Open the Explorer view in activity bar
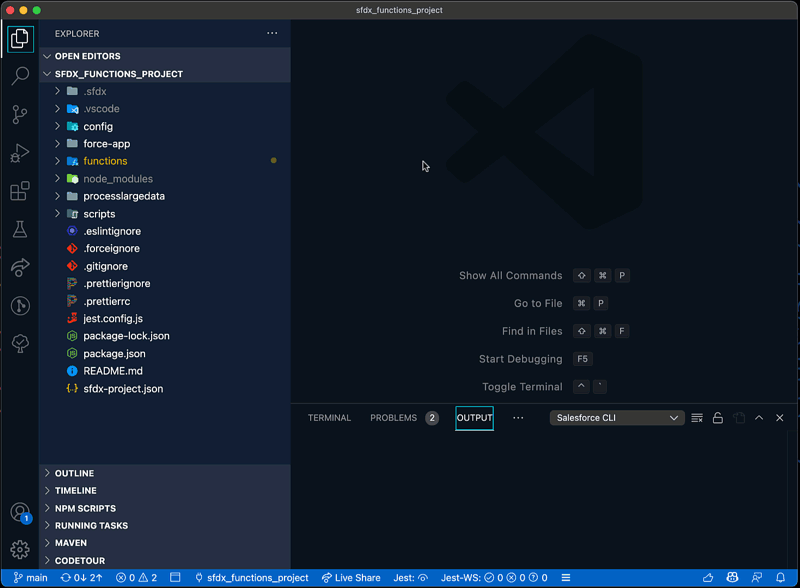The height and width of the screenshot is (588, 800). point(20,39)
